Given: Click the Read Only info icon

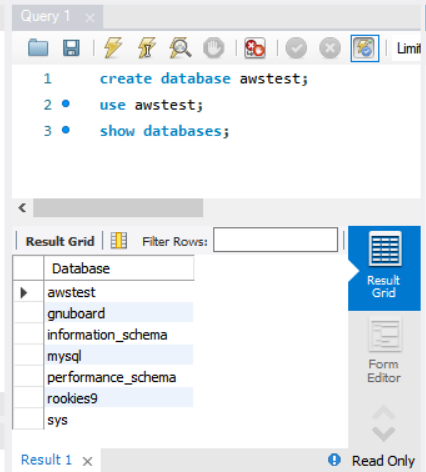Looking at the screenshot, I should [334, 460].
